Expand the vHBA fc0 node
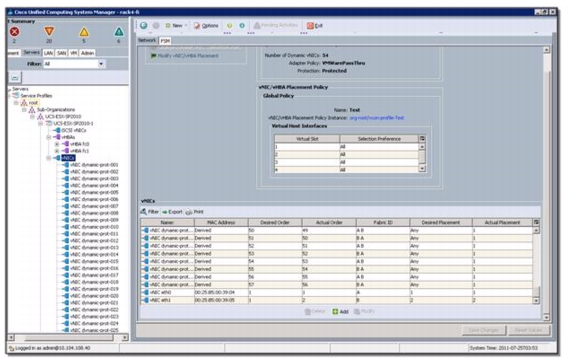The height and width of the screenshot is (361, 576). [x=57, y=144]
